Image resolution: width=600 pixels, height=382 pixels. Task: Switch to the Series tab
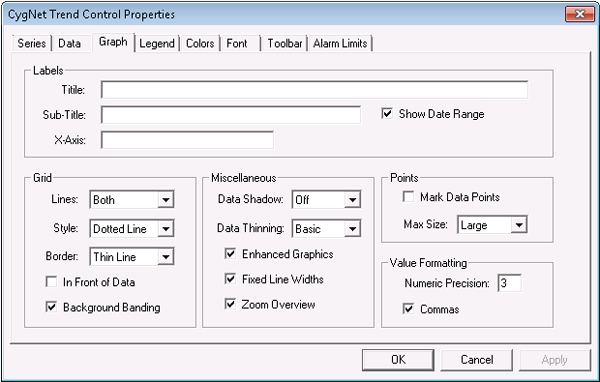pos(31,43)
